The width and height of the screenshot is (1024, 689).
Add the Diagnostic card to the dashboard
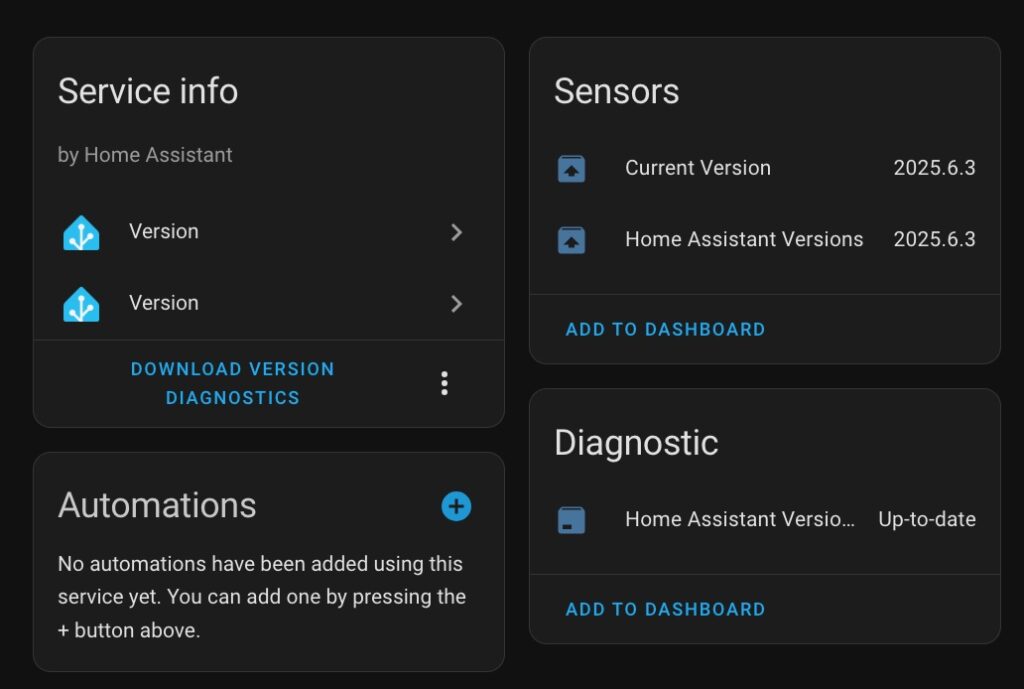pyautogui.click(x=665, y=609)
